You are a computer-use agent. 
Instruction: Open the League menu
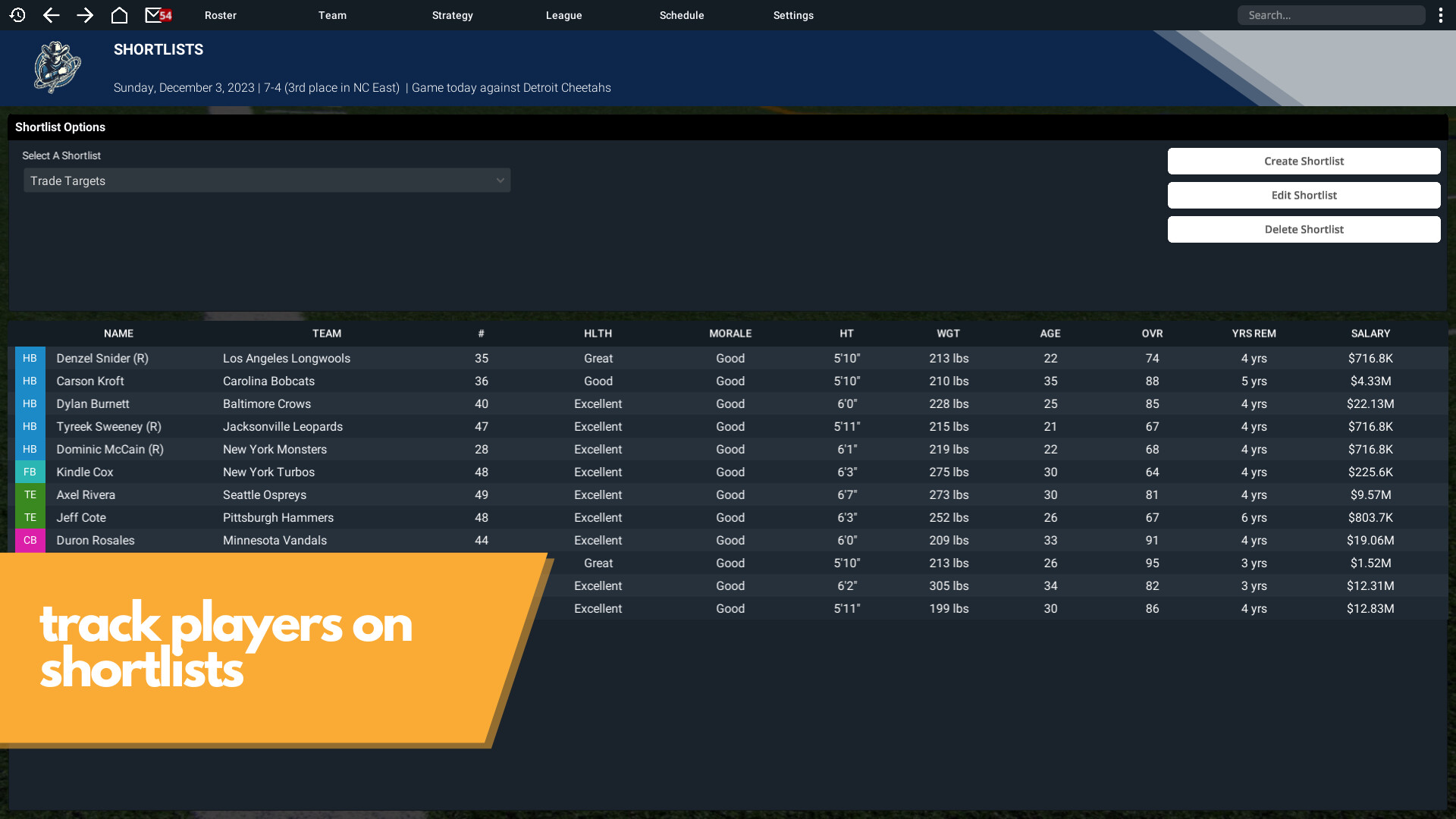coord(563,15)
